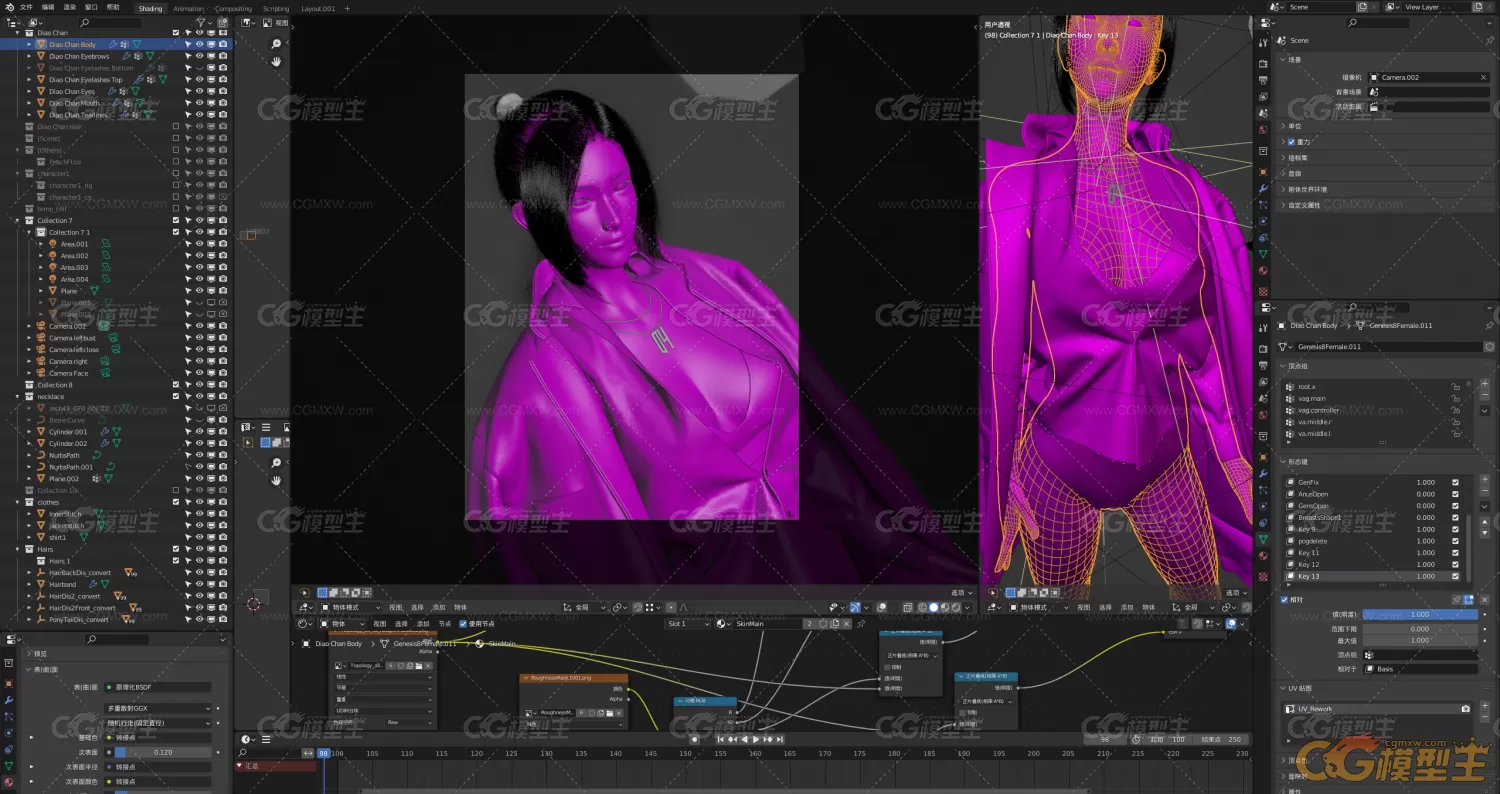Clear the Camera.002 scene camera field
This screenshot has width=1500, height=794.
(x=1483, y=77)
